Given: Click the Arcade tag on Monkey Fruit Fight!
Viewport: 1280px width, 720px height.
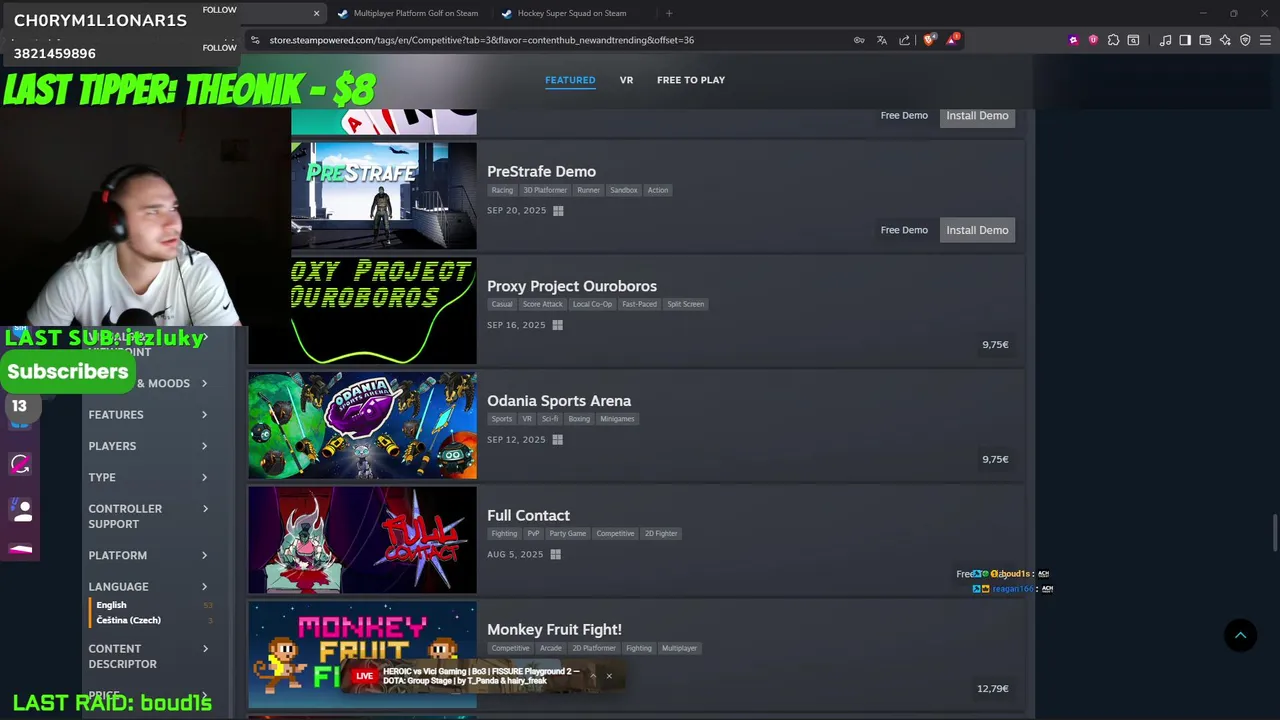Looking at the screenshot, I should [551, 648].
